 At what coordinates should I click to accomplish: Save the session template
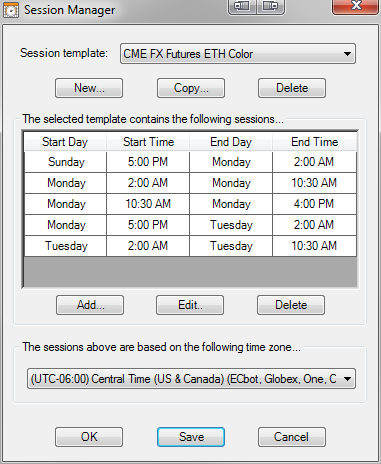point(191,437)
